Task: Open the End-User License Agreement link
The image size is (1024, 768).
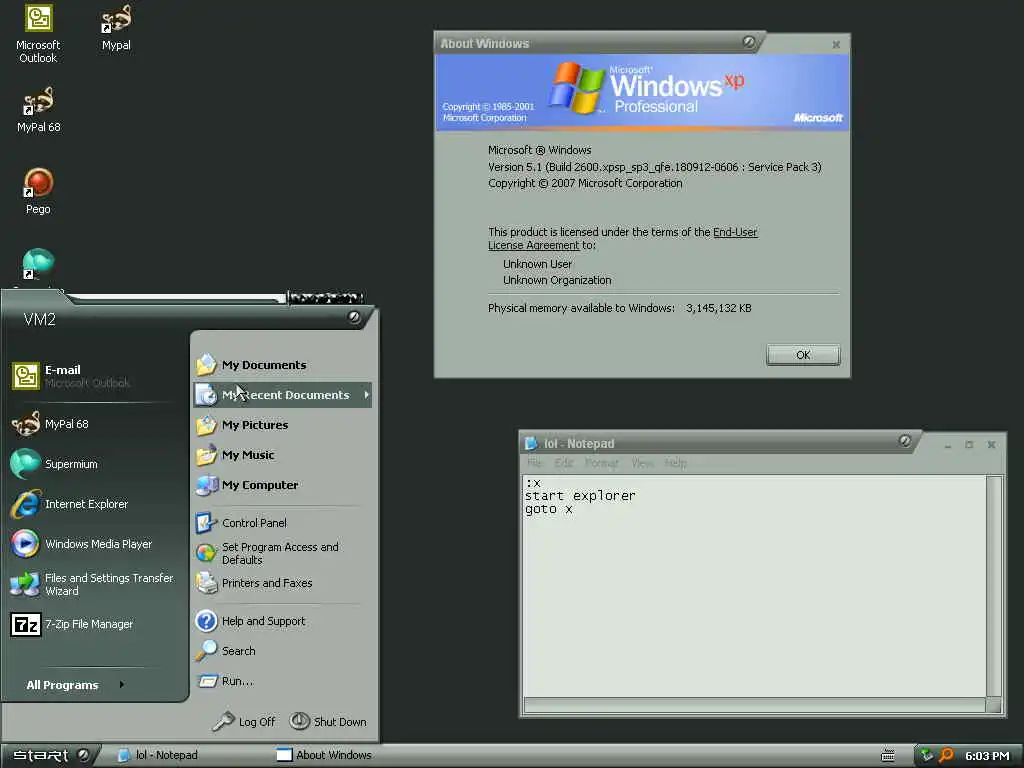Action: pyautogui.click(x=735, y=232)
